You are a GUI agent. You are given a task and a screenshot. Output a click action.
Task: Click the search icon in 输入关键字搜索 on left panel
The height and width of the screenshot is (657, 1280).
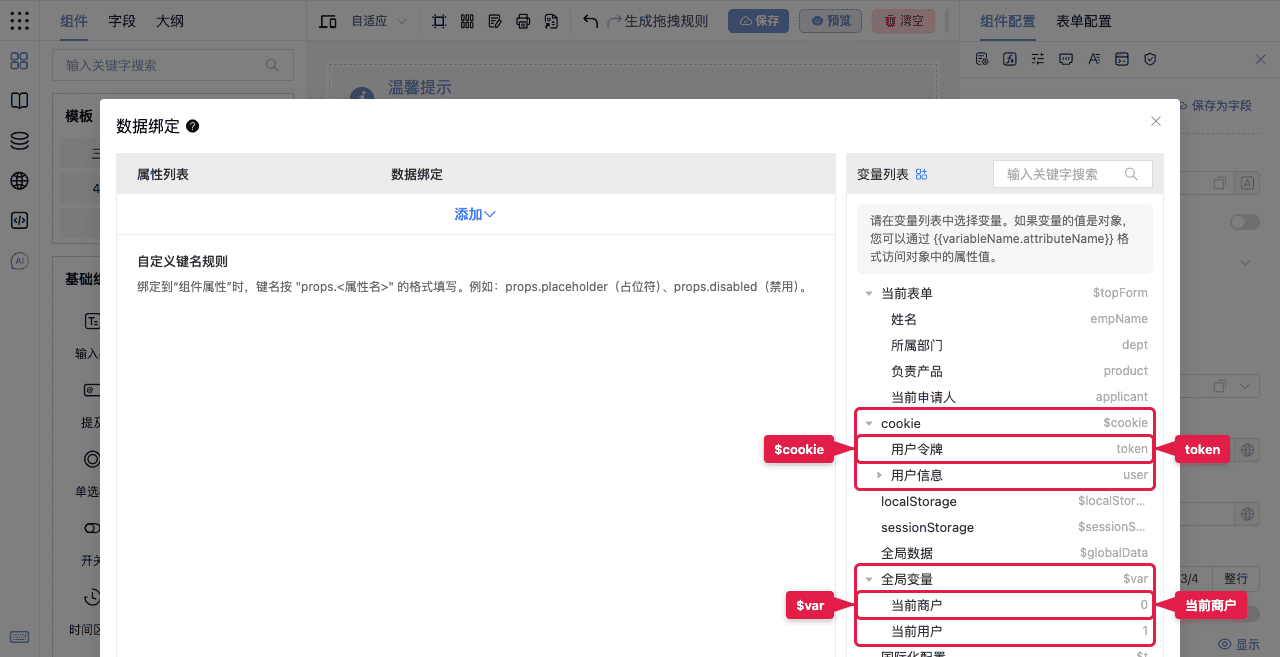click(272, 65)
